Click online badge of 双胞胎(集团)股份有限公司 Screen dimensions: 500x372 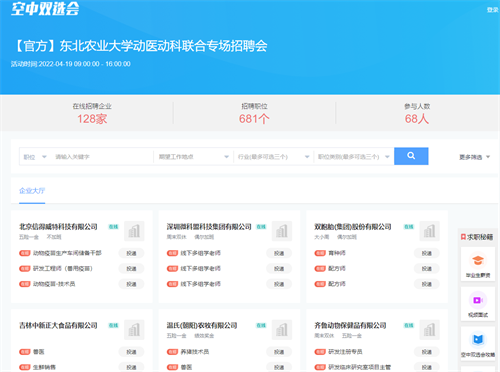pyautogui.click(x=409, y=227)
